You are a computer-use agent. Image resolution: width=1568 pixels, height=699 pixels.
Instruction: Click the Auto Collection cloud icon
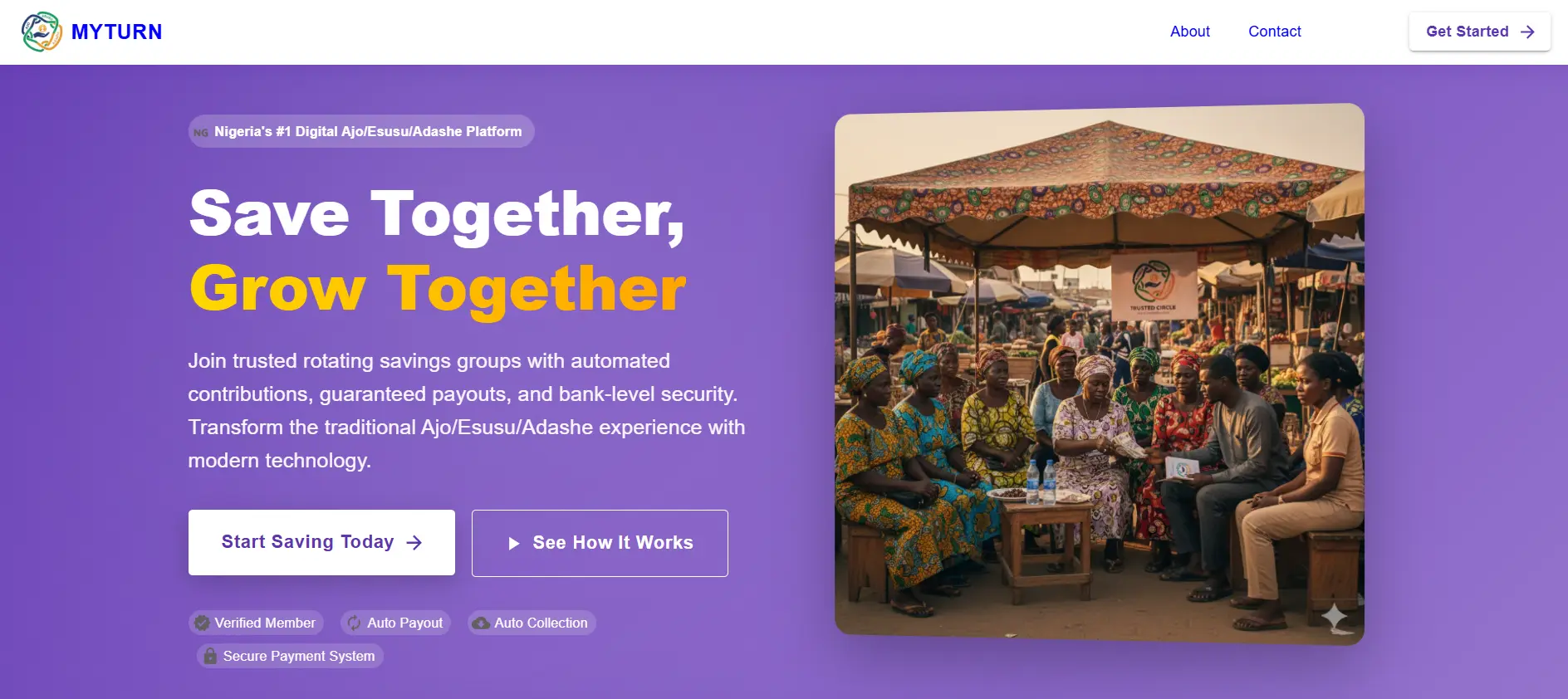pos(481,623)
